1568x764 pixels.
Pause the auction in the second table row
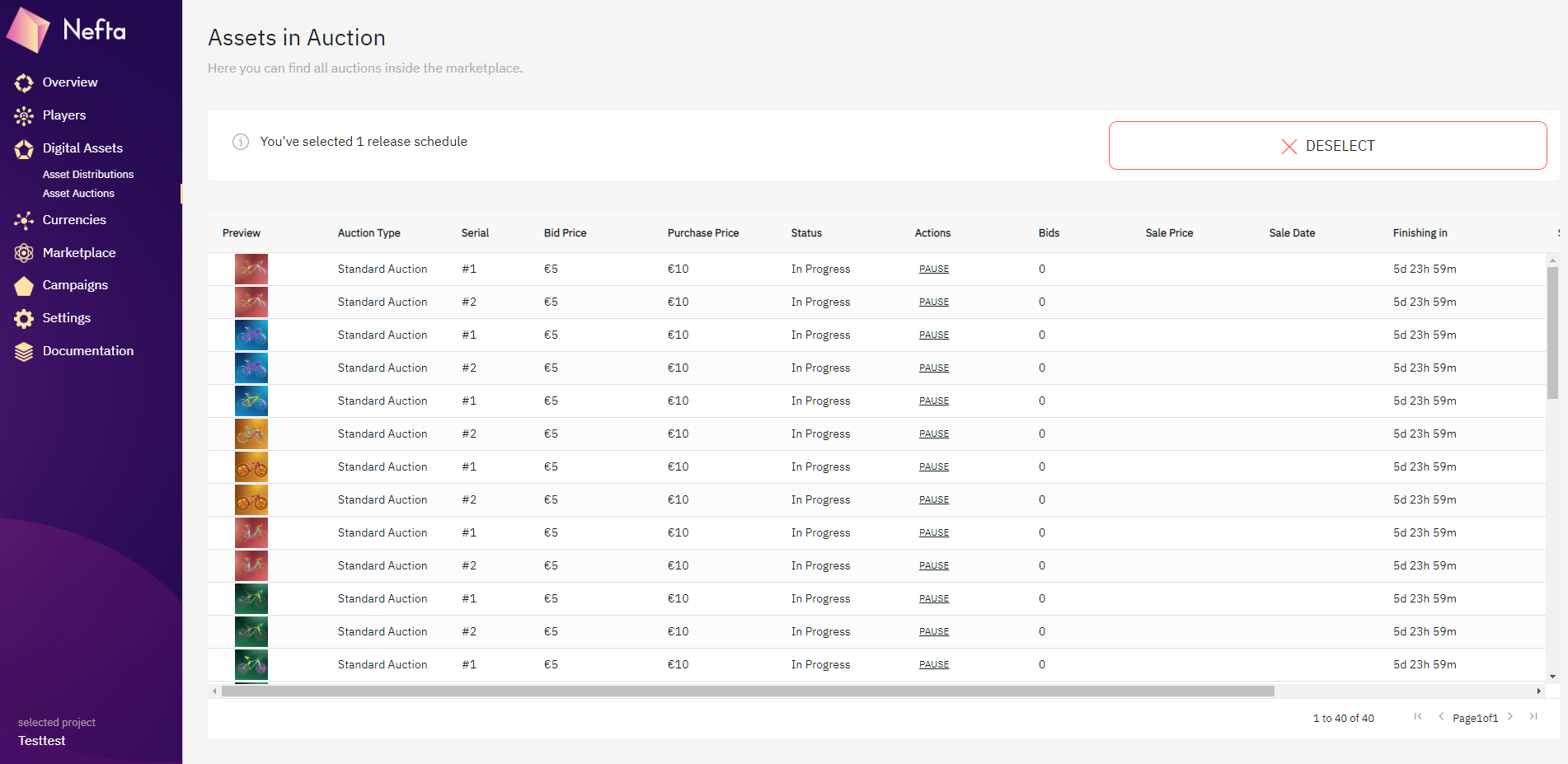tap(934, 302)
